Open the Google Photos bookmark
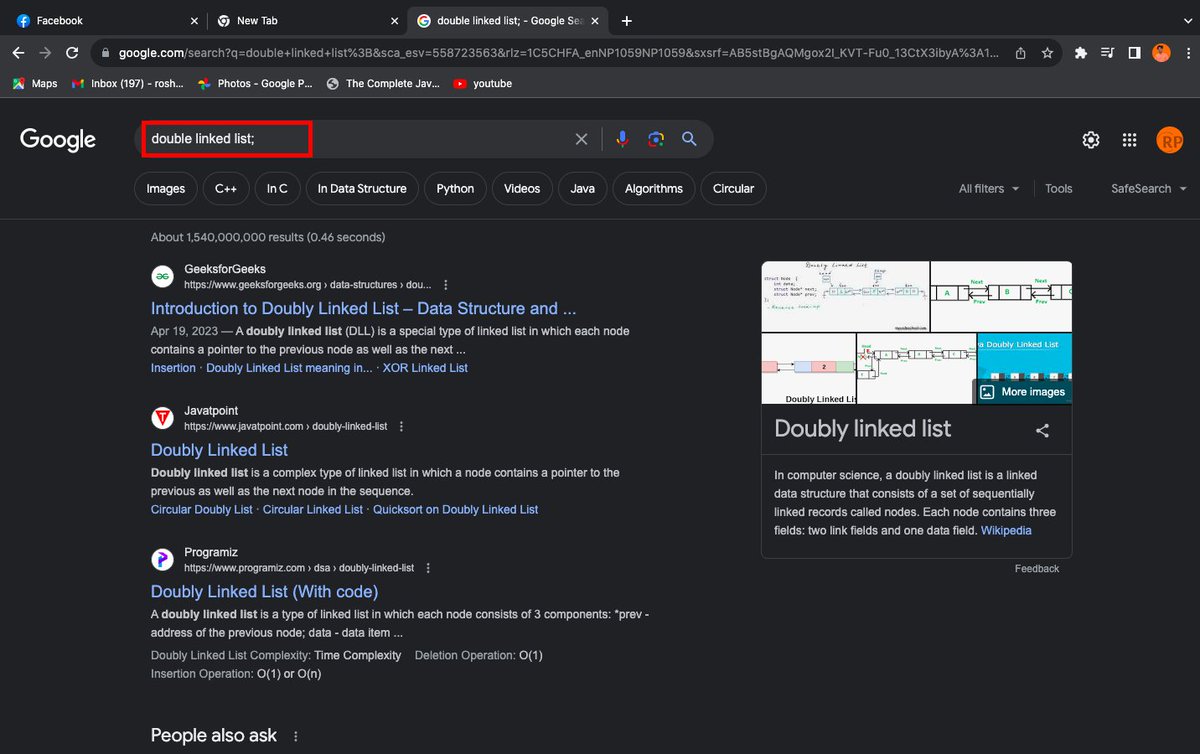This screenshot has width=1200, height=754. [256, 84]
